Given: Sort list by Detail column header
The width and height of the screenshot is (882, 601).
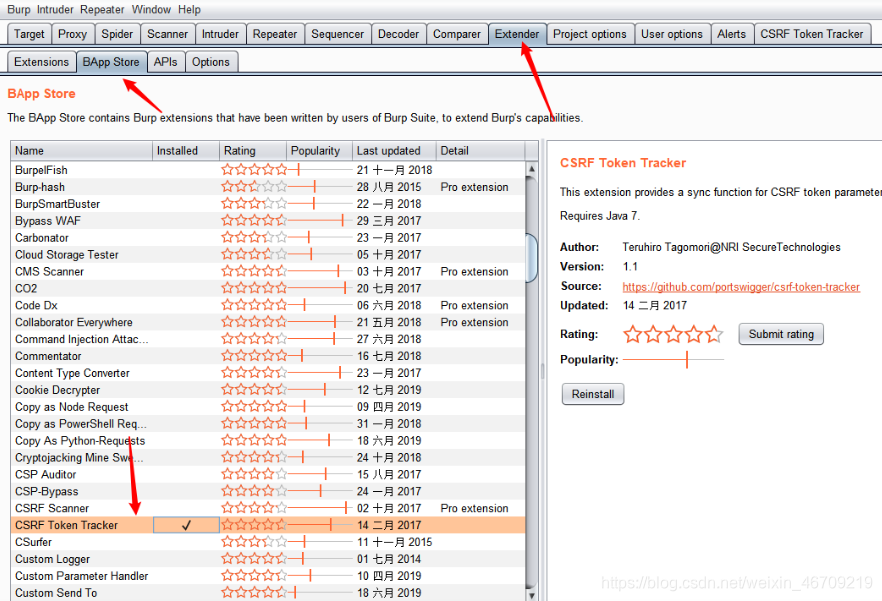Looking at the screenshot, I should tap(480, 151).
